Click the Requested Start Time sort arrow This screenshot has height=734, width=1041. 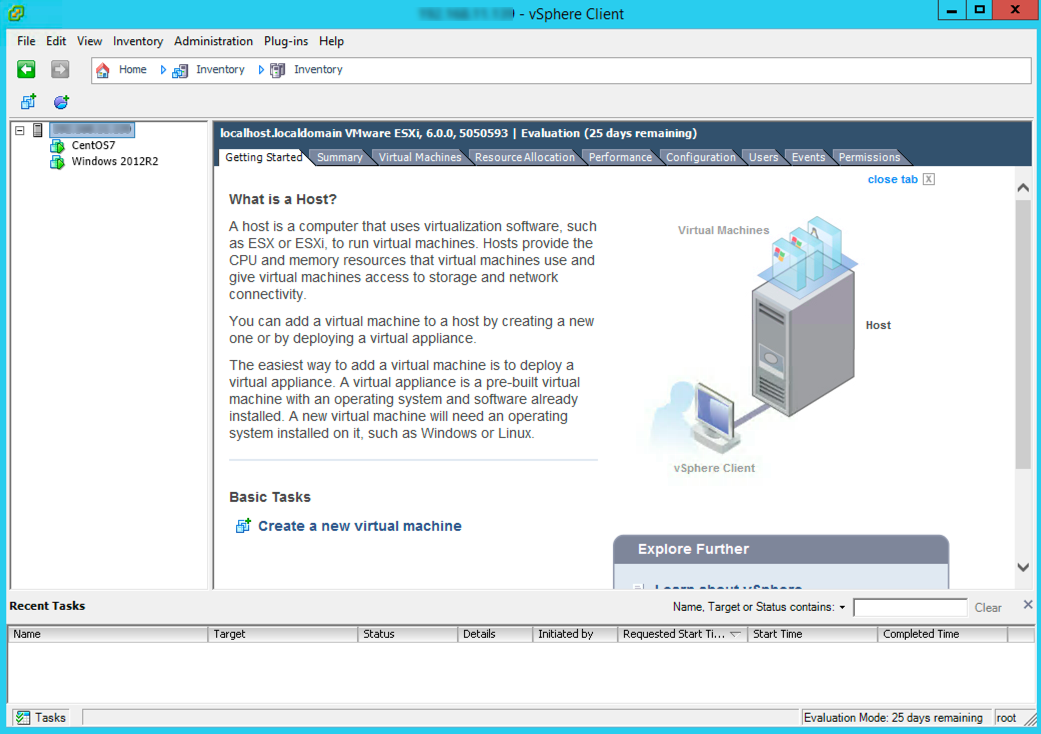pyautogui.click(x=734, y=634)
